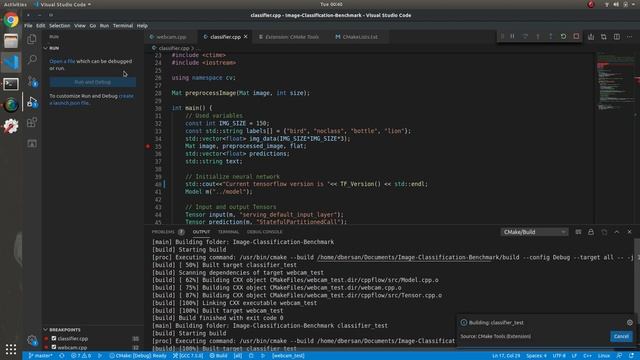Open notifications bell in status bar
This screenshot has width=640, height=360.
(631, 356)
